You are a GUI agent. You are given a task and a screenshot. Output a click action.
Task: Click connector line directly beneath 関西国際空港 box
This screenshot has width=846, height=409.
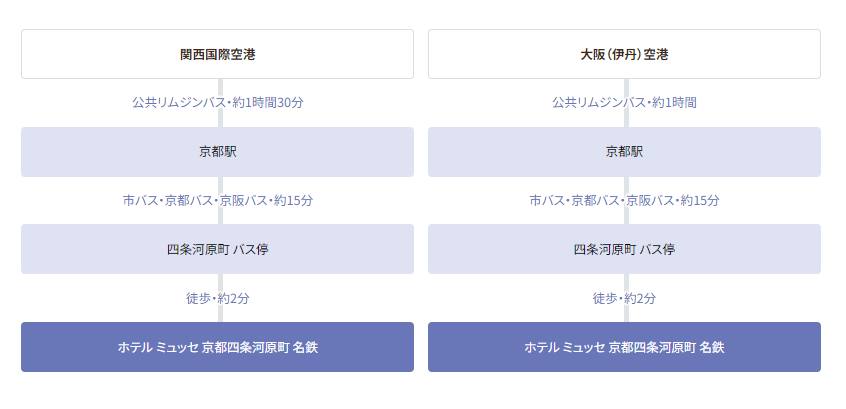click(220, 85)
